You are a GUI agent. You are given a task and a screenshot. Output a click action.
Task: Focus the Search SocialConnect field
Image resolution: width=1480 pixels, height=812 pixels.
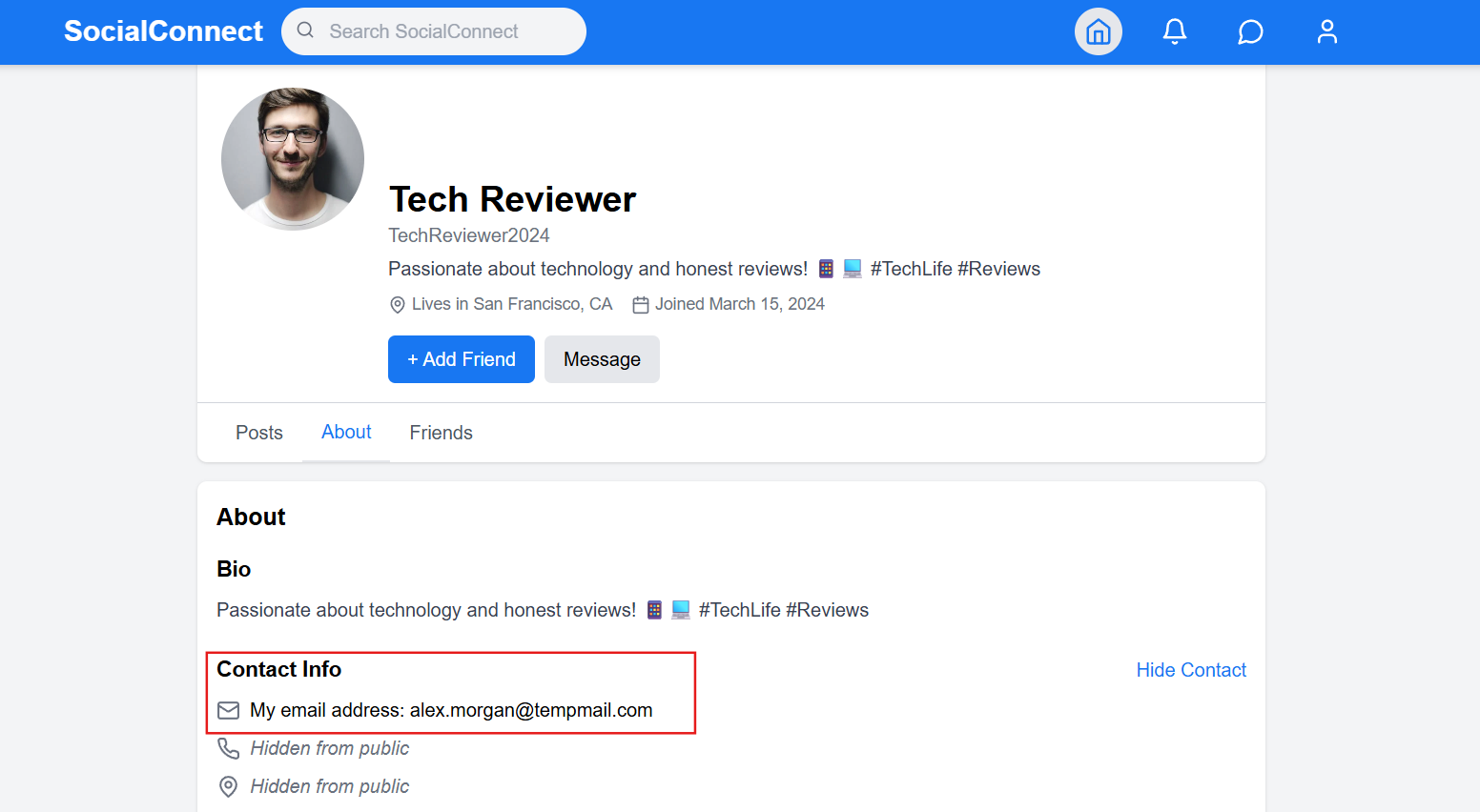[448, 31]
